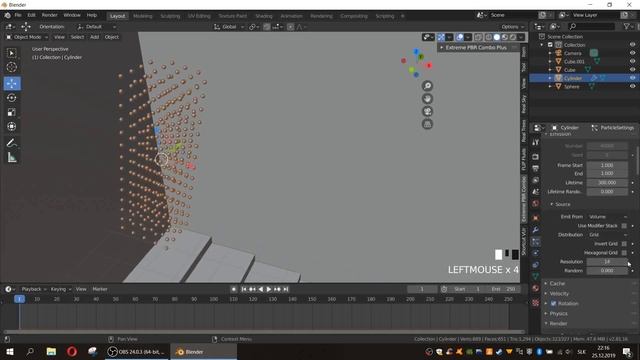Select wireframe viewport shading mode

(489, 37)
